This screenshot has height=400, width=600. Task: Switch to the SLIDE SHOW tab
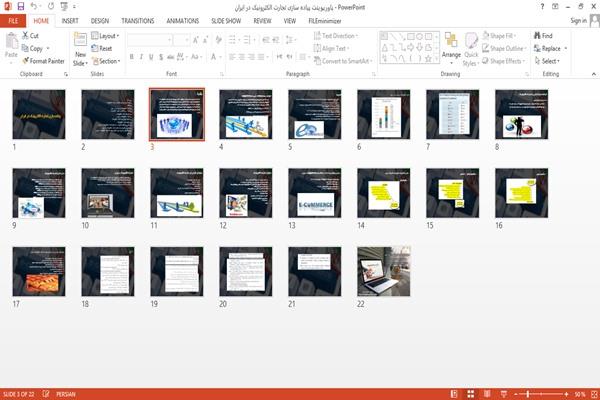[226, 21]
